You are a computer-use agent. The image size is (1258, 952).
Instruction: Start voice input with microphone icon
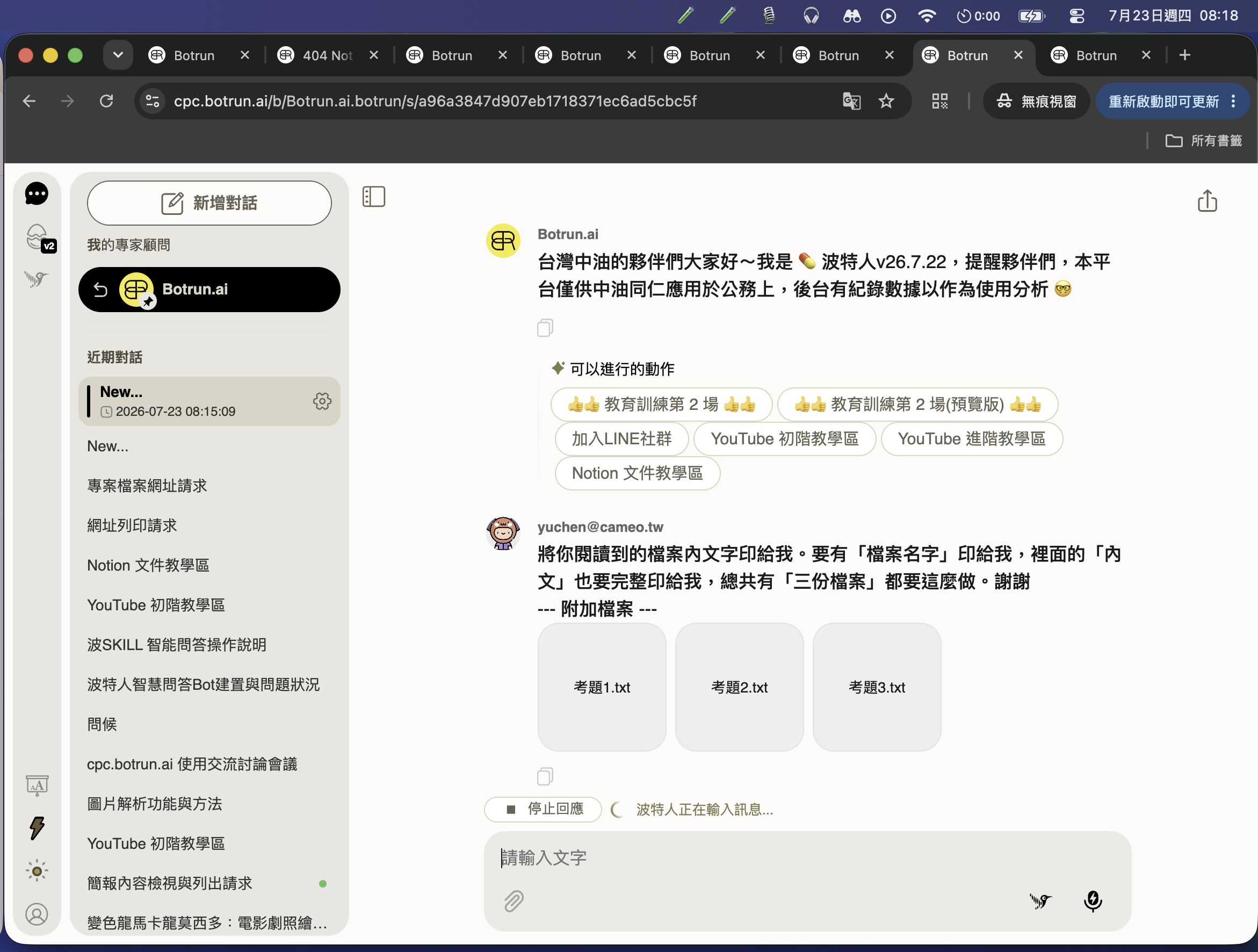pos(1093,901)
